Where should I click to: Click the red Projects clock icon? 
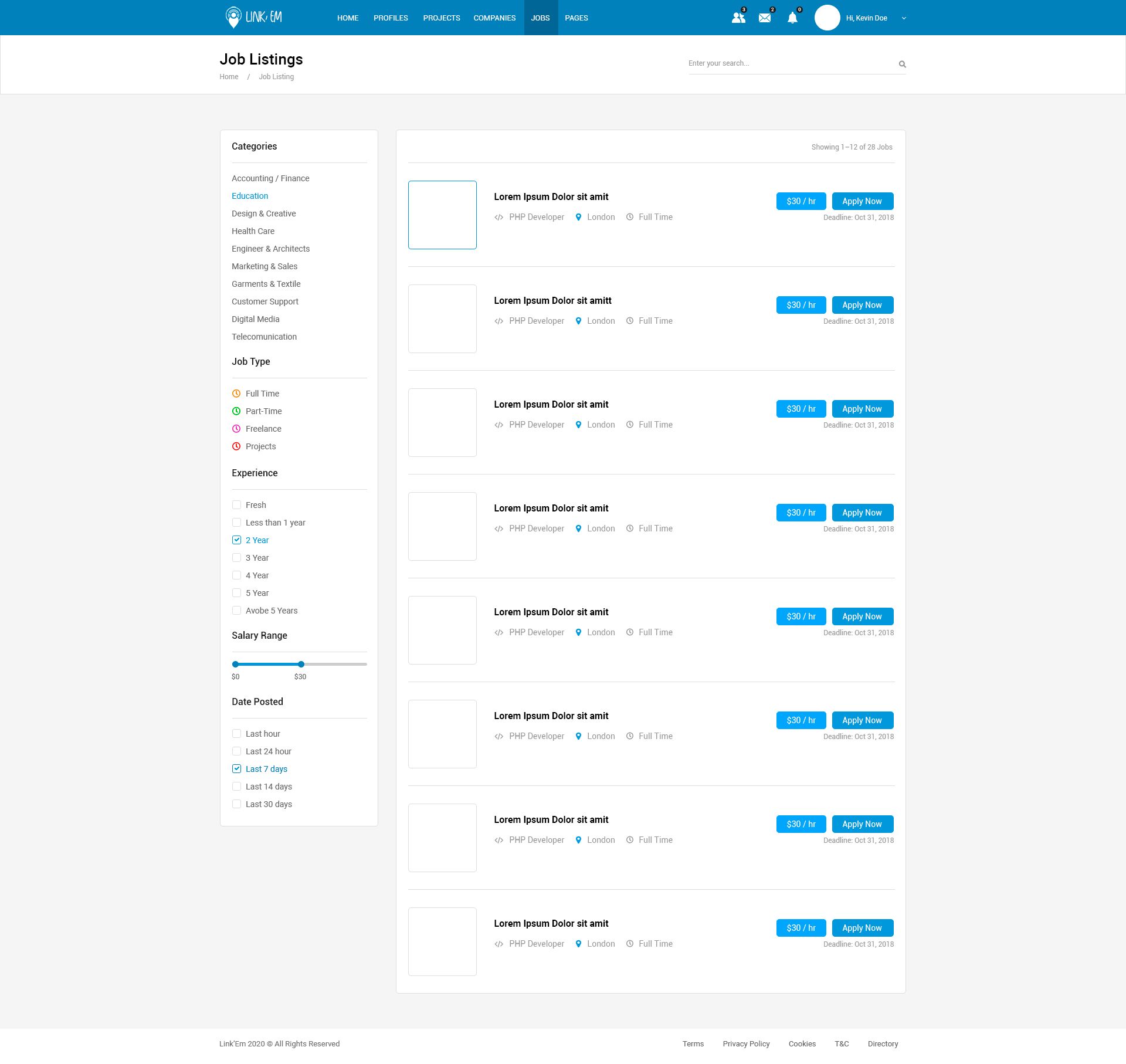[x=236, y=446]
